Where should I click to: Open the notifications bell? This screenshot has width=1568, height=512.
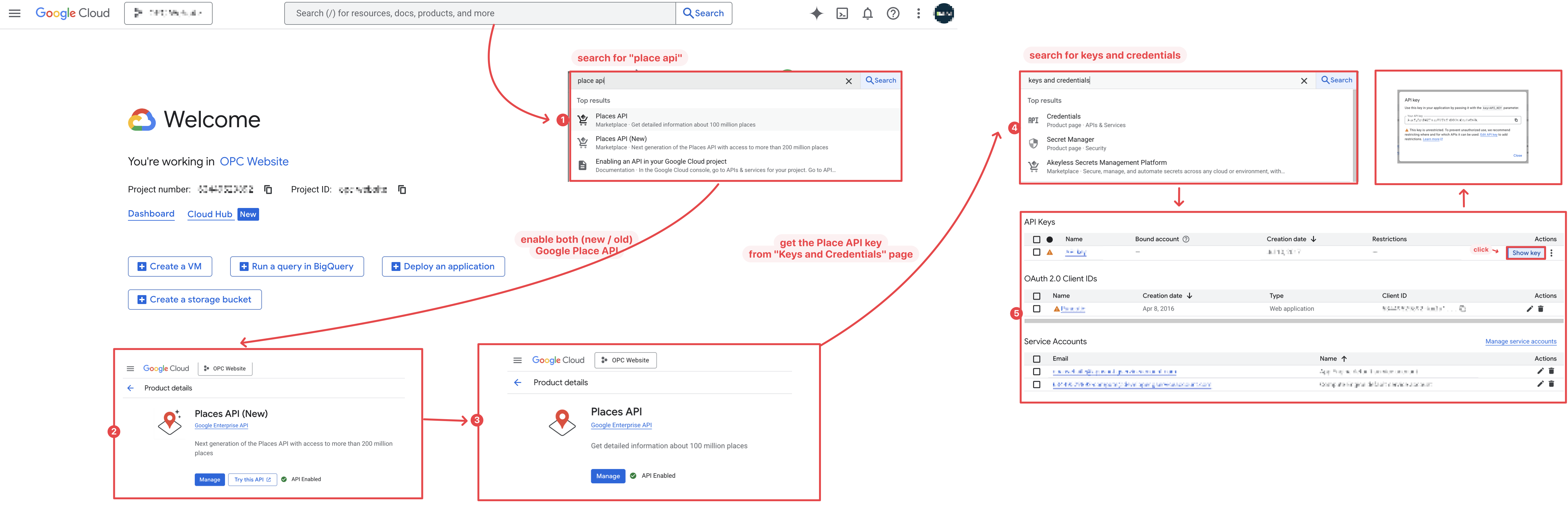(x=867, y=13)
